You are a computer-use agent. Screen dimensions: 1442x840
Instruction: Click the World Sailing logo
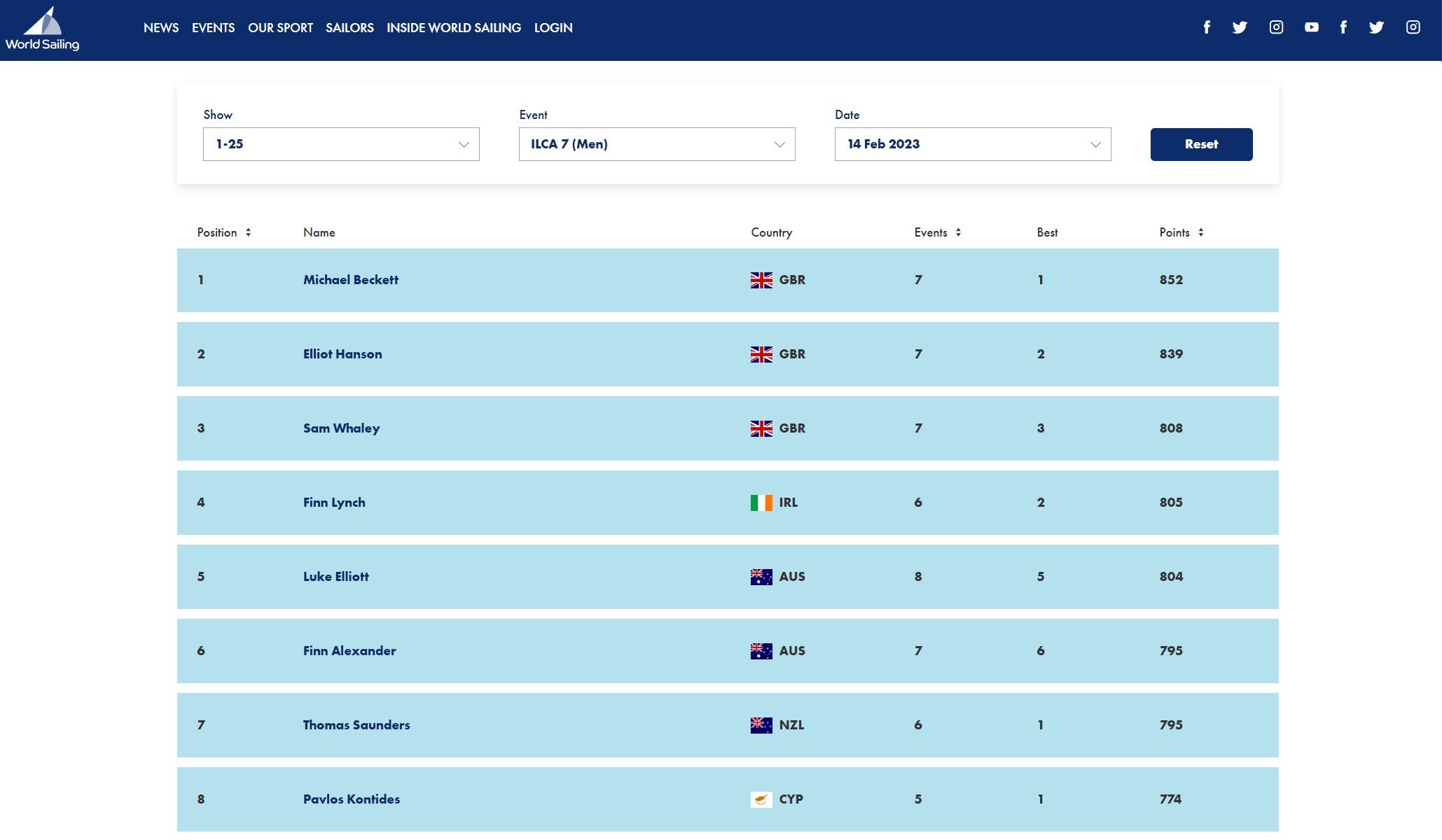point(42,29)
